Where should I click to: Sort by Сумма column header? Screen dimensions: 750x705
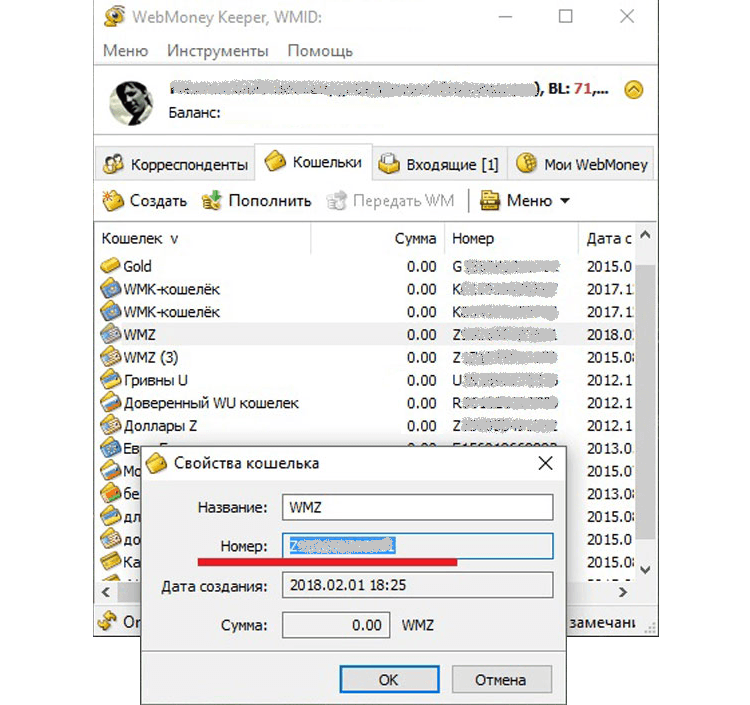point(378,238)
